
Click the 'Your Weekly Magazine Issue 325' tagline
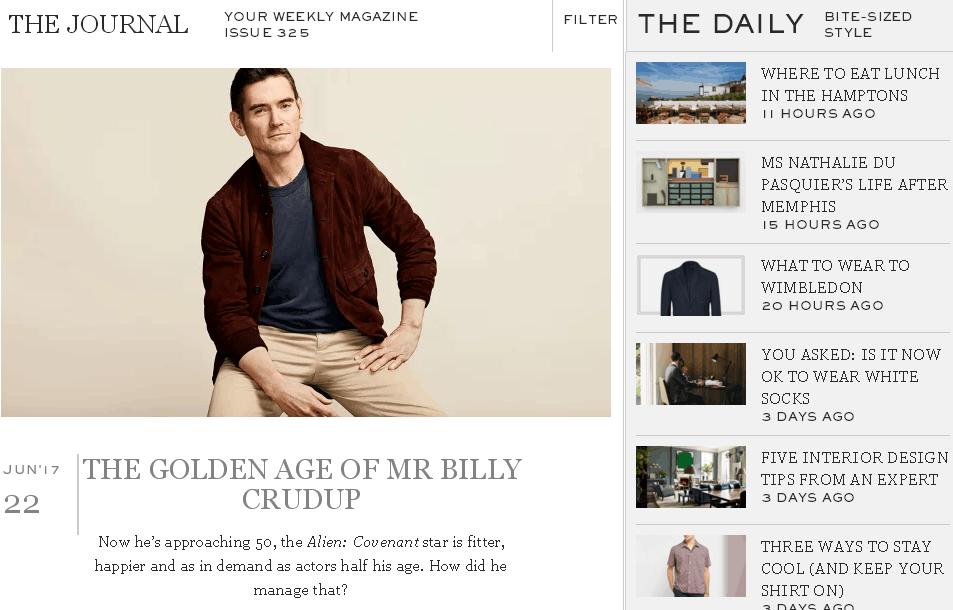pyautogui.click(x=321, y=24)
